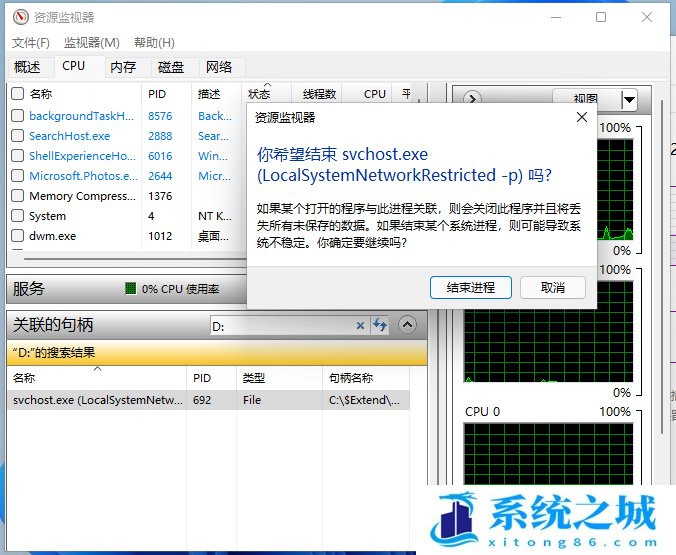Click the refresh search results icon
The width and height of the screenshot is (676, 555).
click(x=380, y=325)
